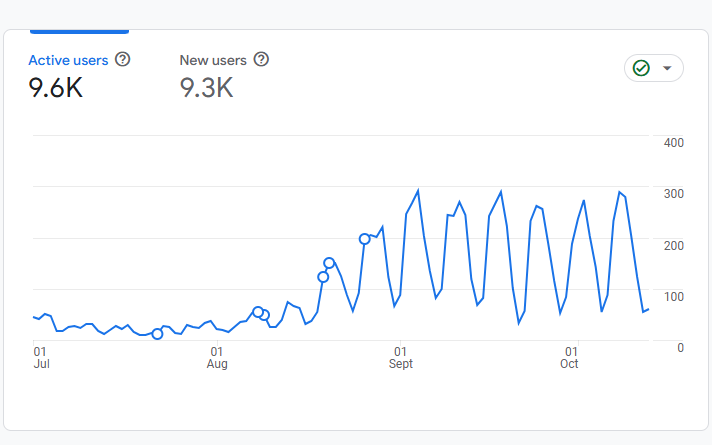The width and height of the screenshot is (712, 445).
Task: Click the circle marker just before 01 Sept
Action: 365,239
